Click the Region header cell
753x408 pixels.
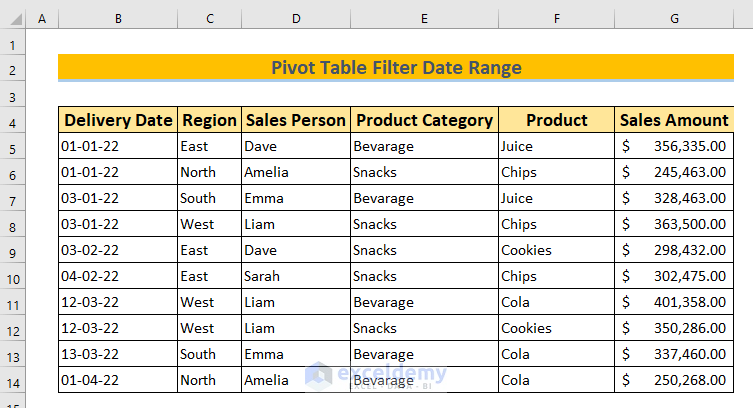209,121
